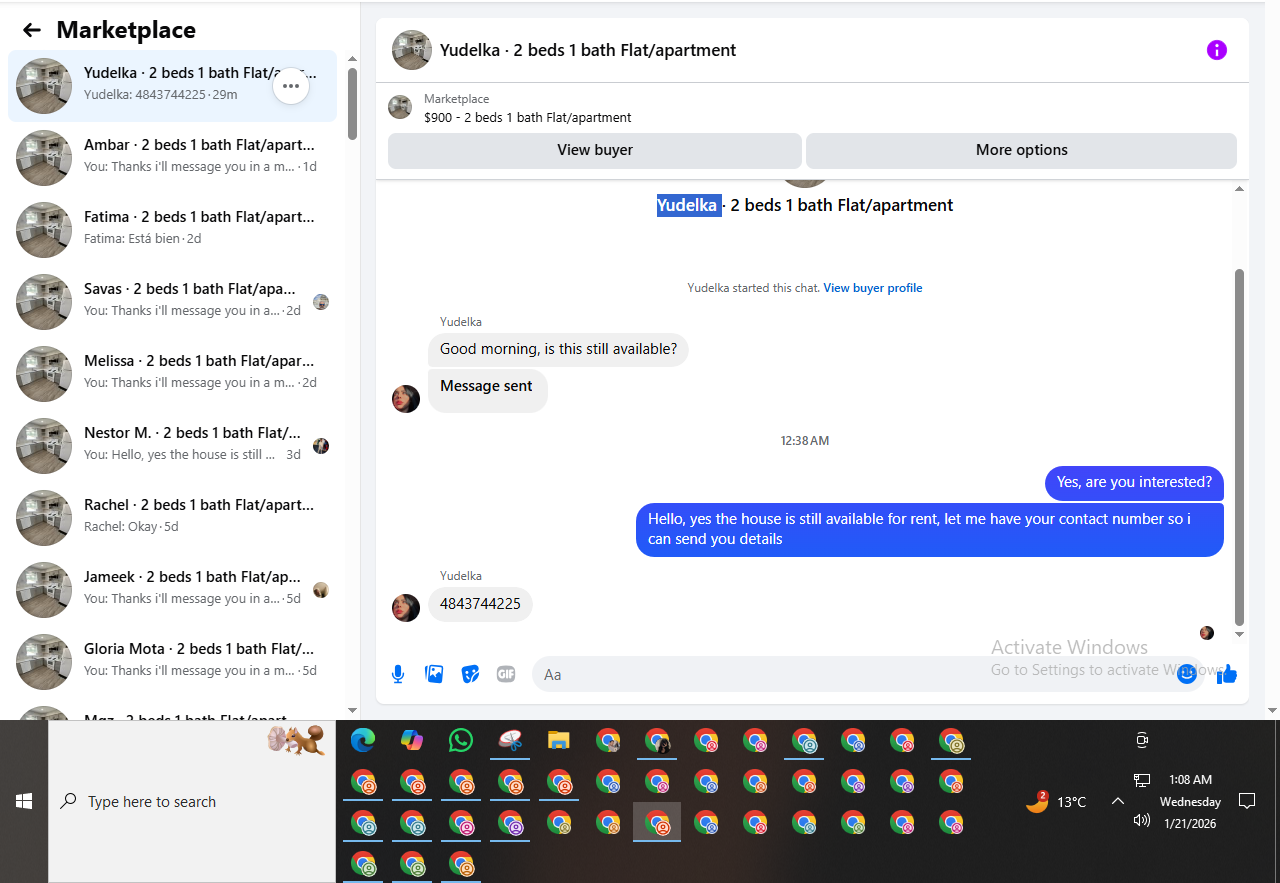1280x883 pixels.
Task: Open the Fatima conversation
Action: pos(172,230)
